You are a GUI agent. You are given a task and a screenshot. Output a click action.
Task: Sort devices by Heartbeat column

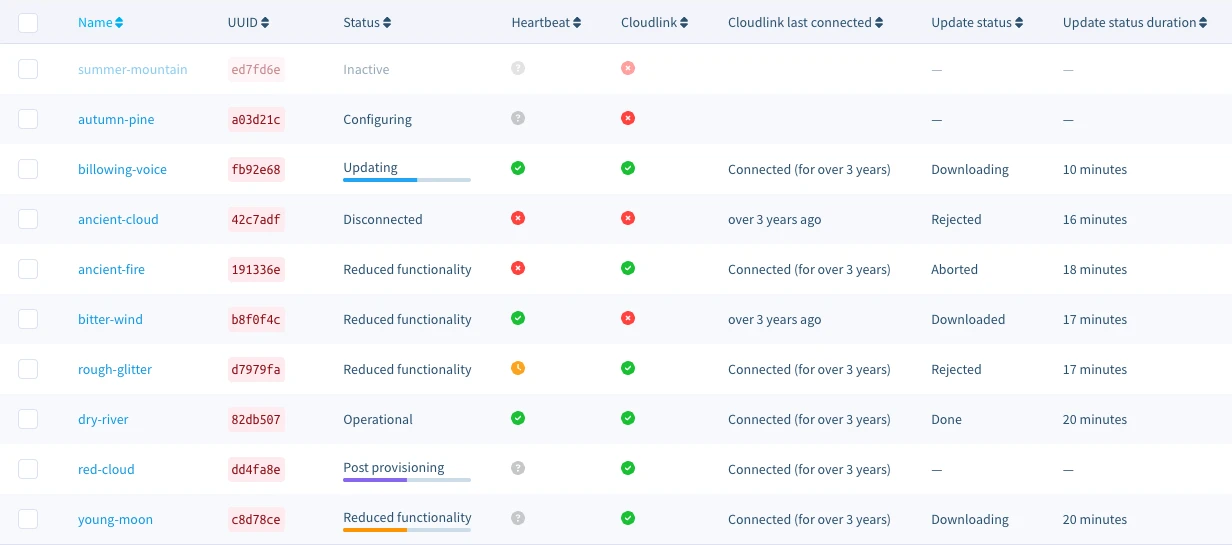546,22
